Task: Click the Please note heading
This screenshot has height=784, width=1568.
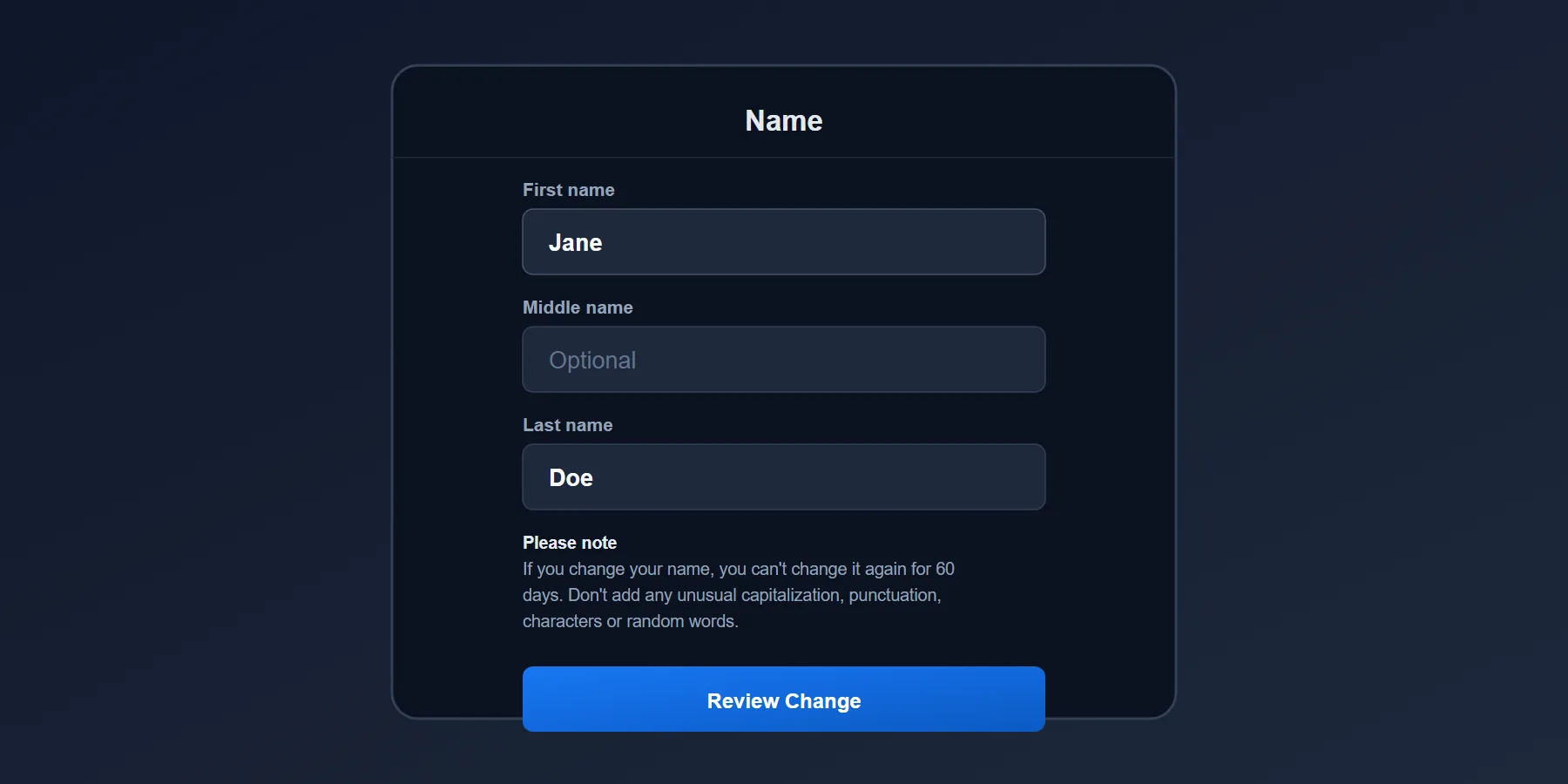Action: tap(569, 542)
